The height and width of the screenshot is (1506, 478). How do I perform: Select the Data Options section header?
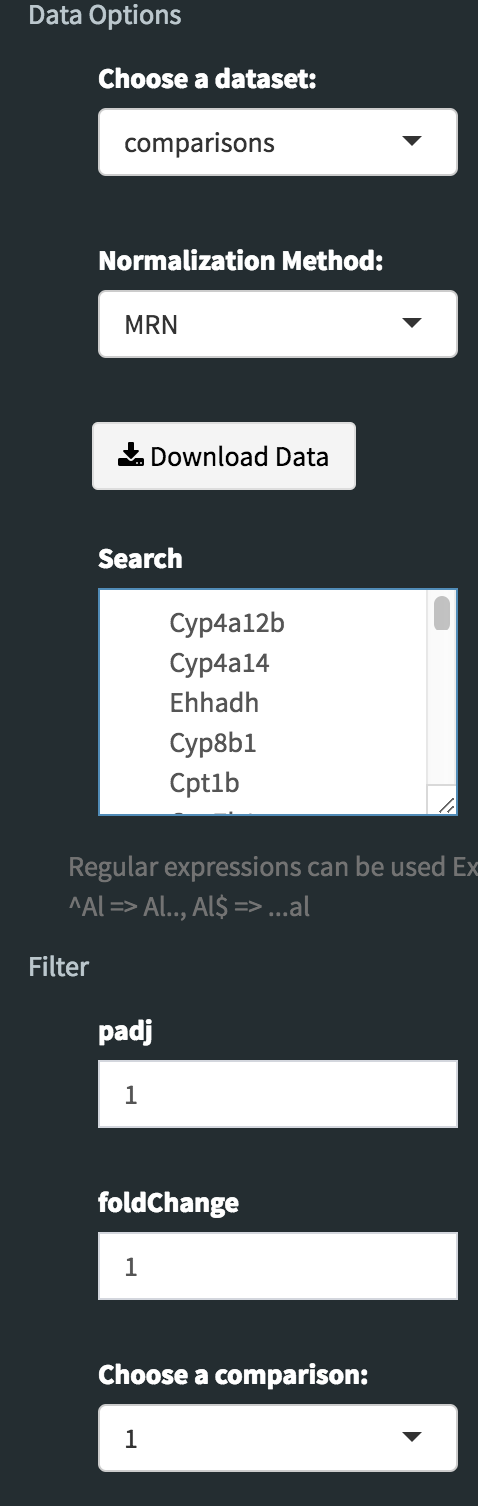pyautogui.click(x=105, y=15)
